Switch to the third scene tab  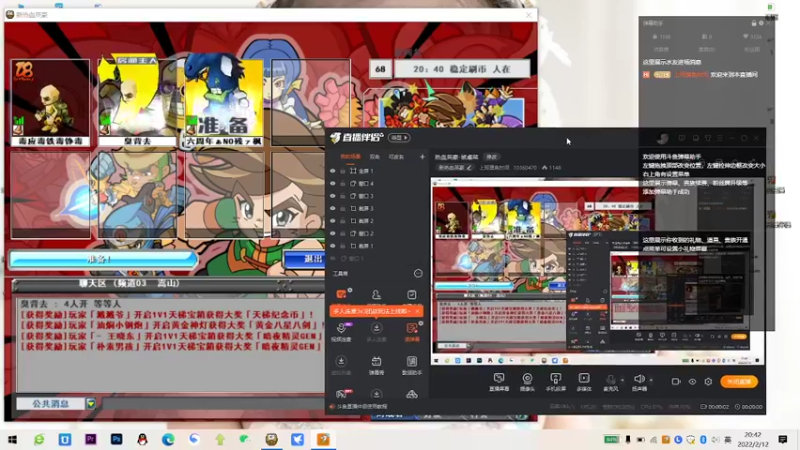[x=396, y=157]
